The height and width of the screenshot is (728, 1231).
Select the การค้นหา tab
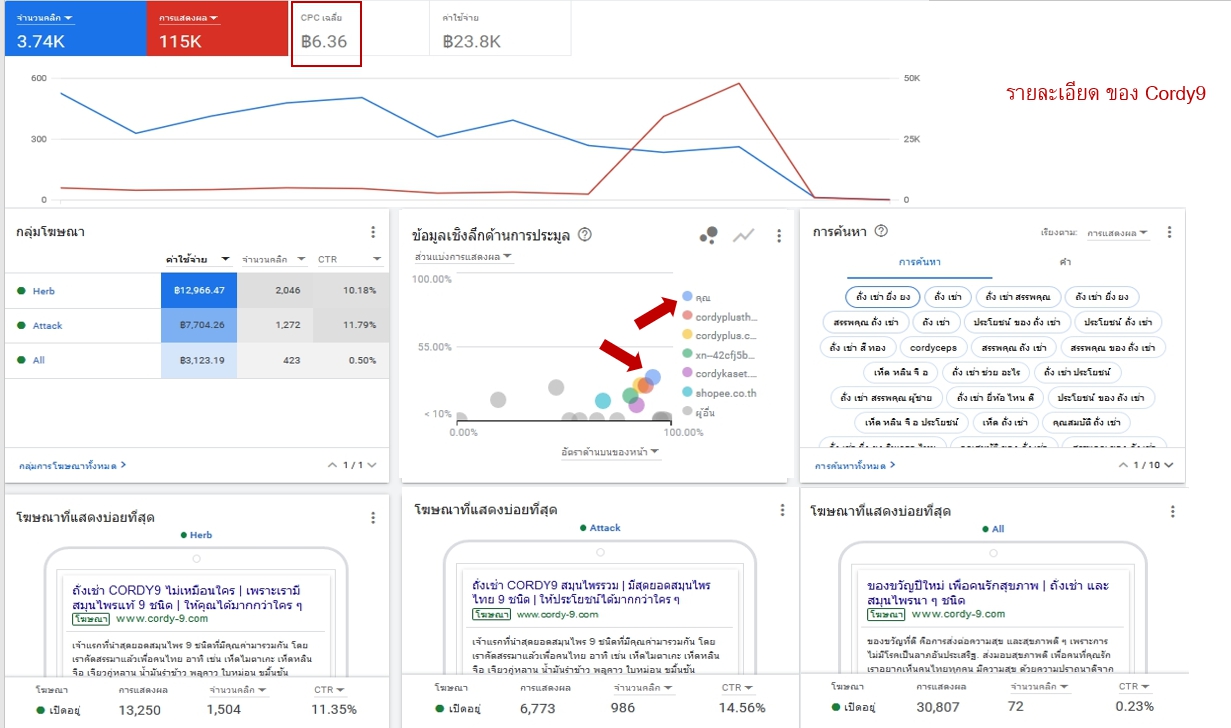click(x=919, y=262)
